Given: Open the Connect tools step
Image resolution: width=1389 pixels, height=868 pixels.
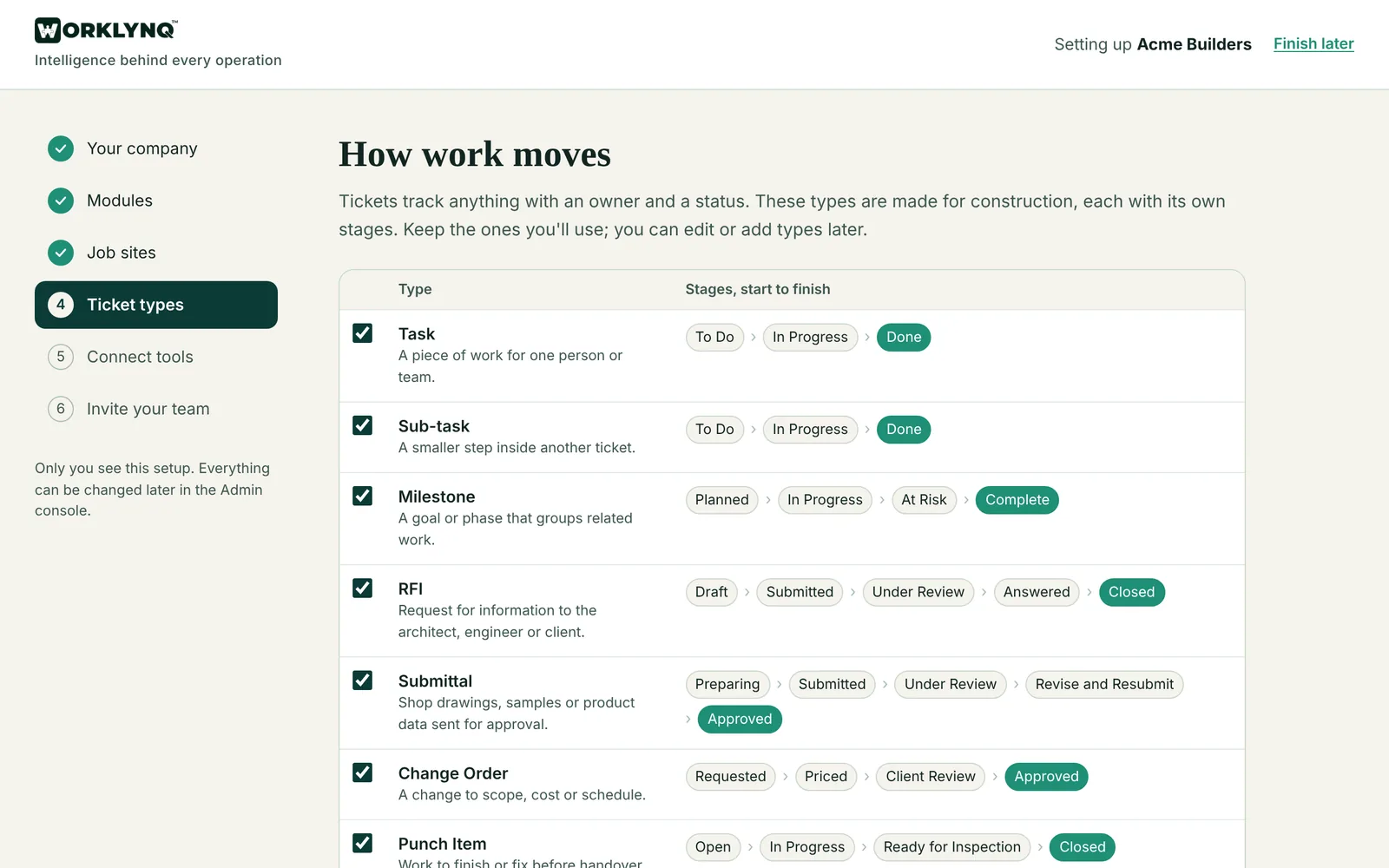Looking at the screenshot, I should click(156, 357).
